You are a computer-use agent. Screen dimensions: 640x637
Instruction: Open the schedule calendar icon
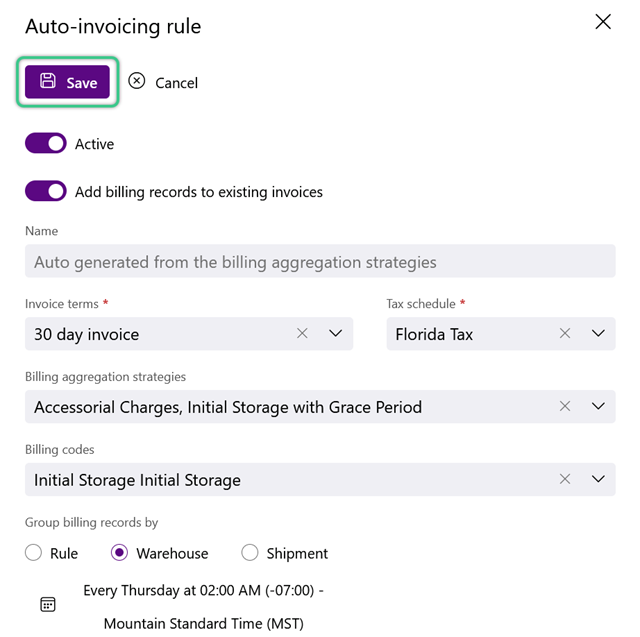(x=48, y=605)
